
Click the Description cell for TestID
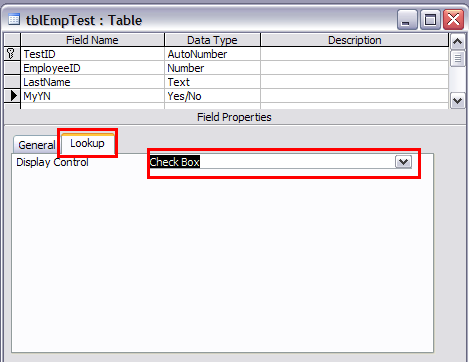coord(355,54)
